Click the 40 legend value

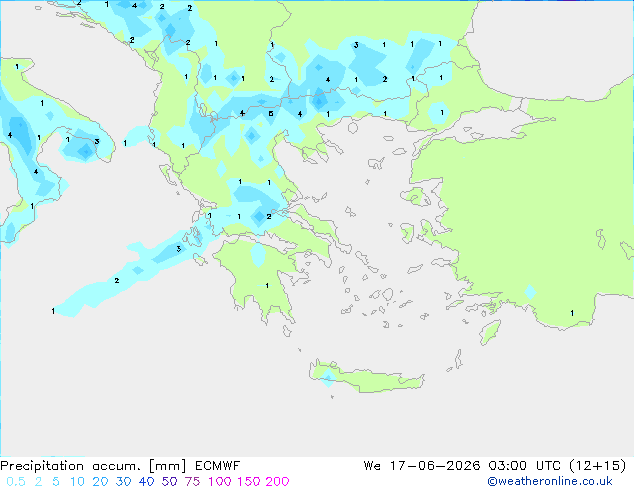coord(146,482)
